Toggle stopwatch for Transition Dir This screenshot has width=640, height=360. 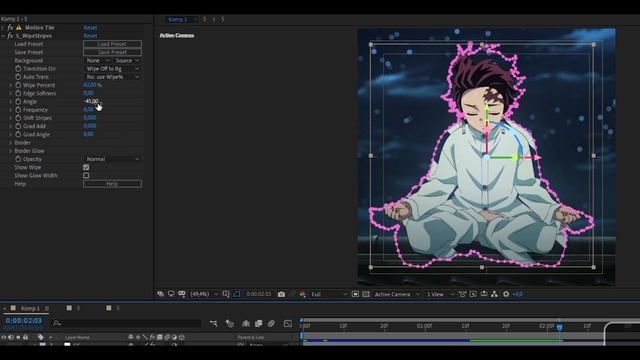[x=18, y=69]
